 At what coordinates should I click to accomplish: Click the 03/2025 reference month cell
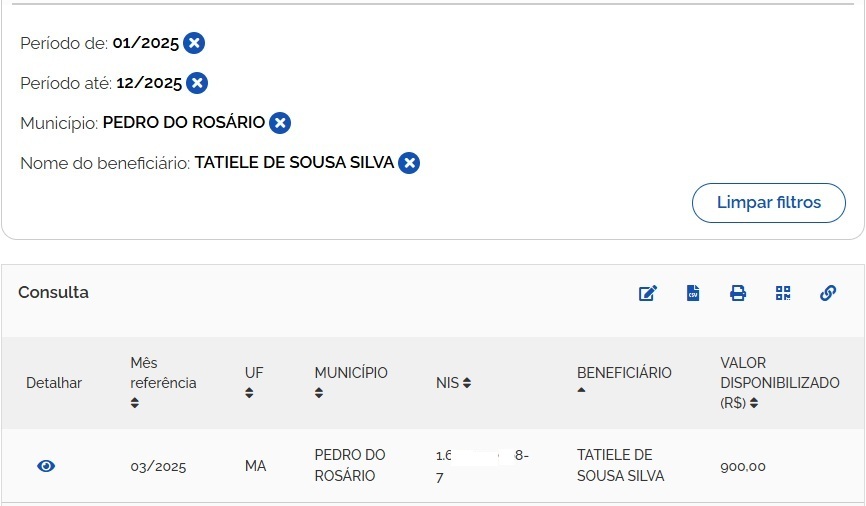158,466
